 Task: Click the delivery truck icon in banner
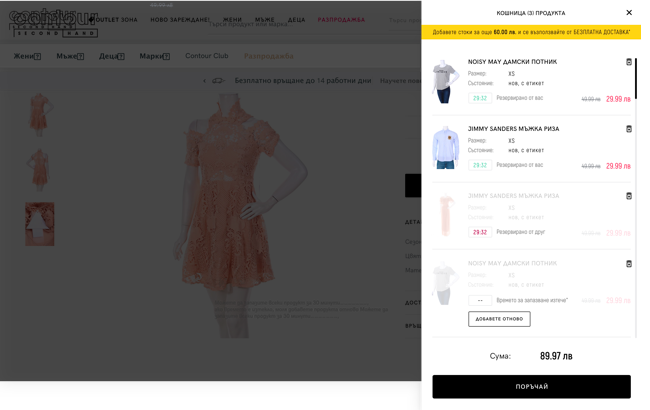pos(218,80)
